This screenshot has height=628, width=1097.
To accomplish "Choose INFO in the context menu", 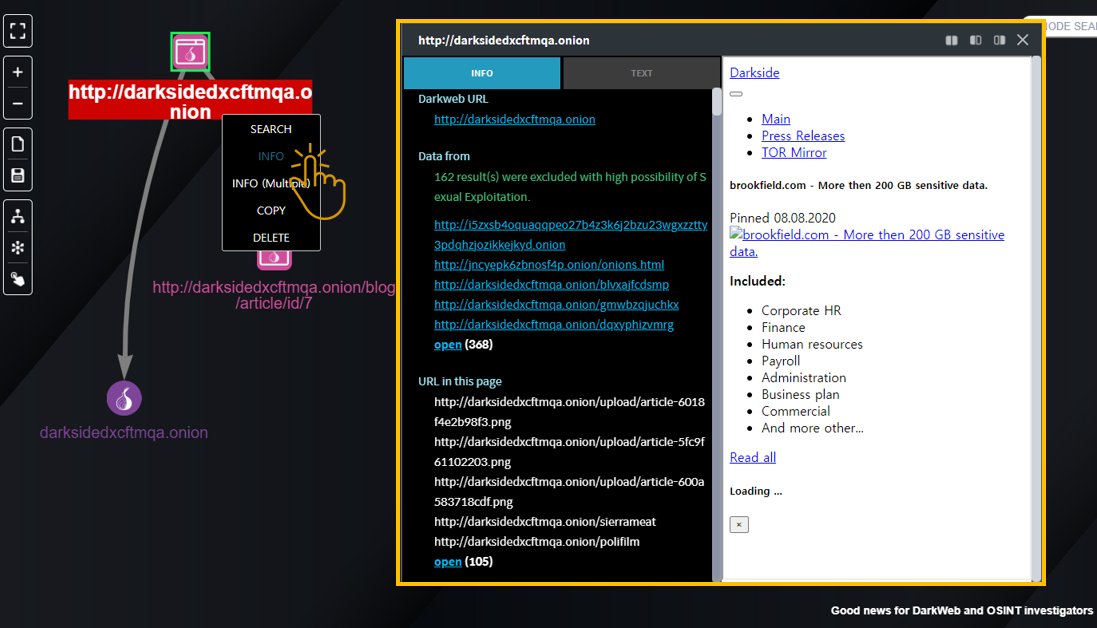I will 271,156.
